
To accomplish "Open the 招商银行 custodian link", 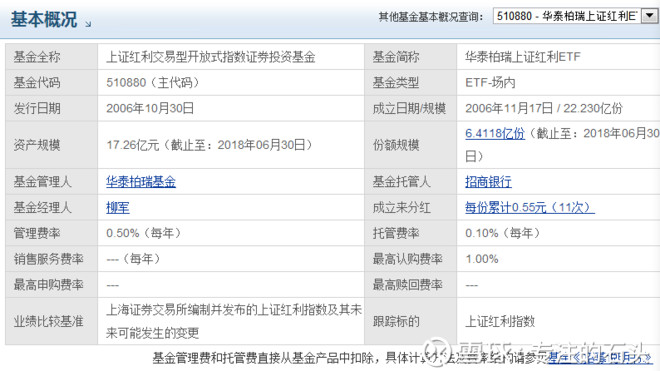I will (488, 182).
